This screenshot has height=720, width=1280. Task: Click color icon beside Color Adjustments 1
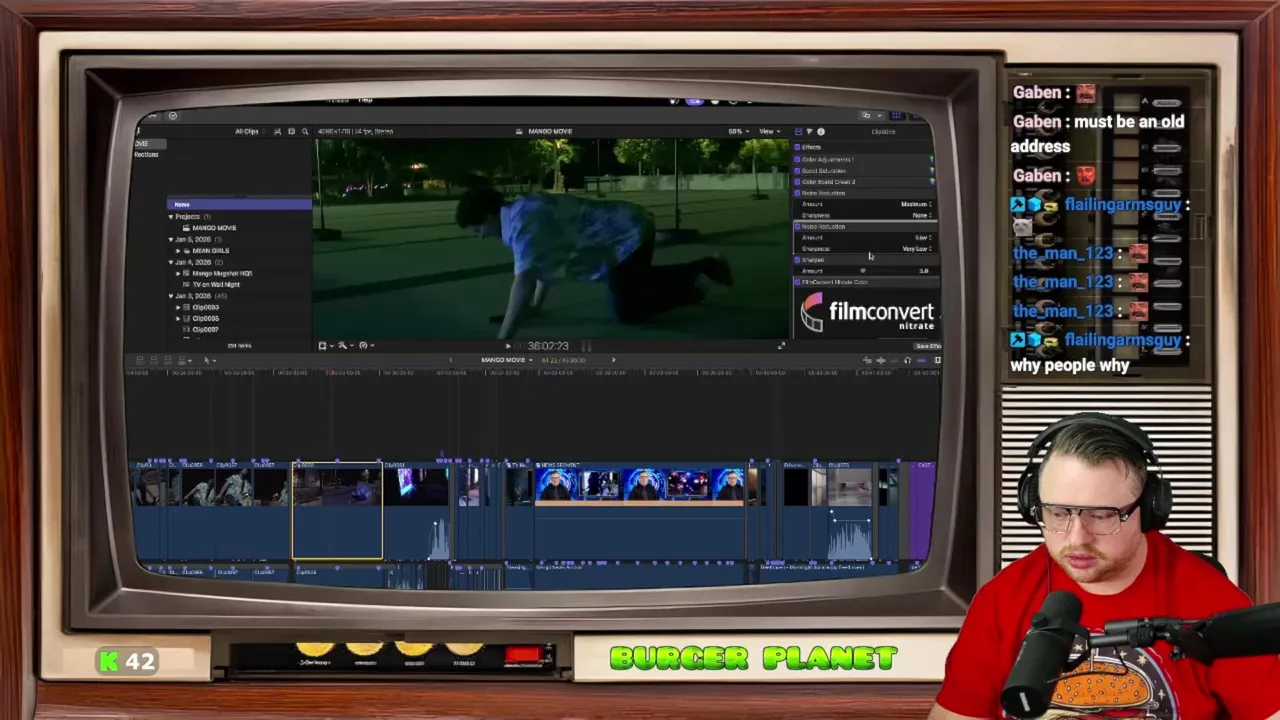tap(931, 159)
